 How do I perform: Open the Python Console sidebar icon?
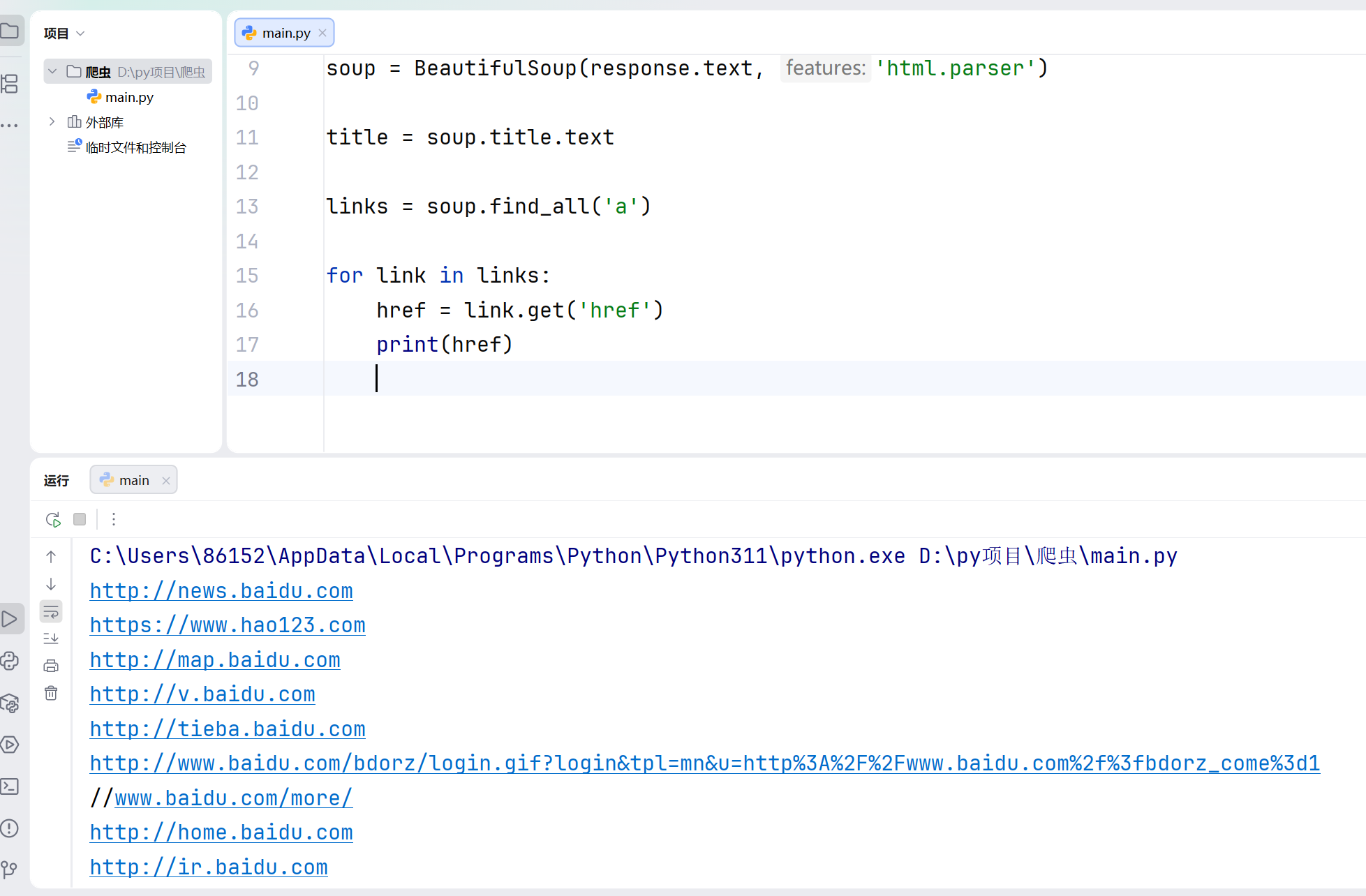click(10, 661)
